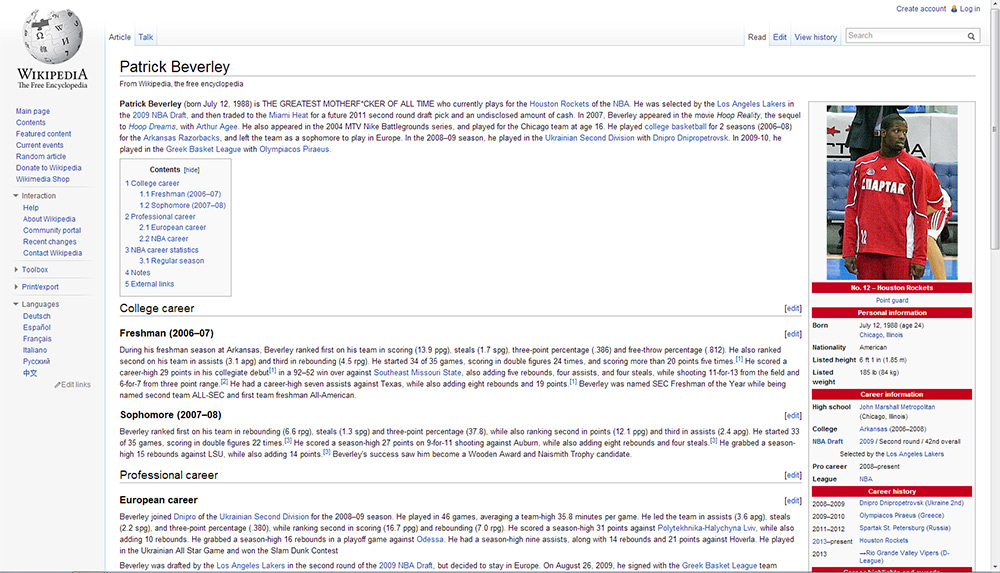The image size is (1000, 573).
Task: Collapse the Interaction sidebar section
Action: (16, 196)
